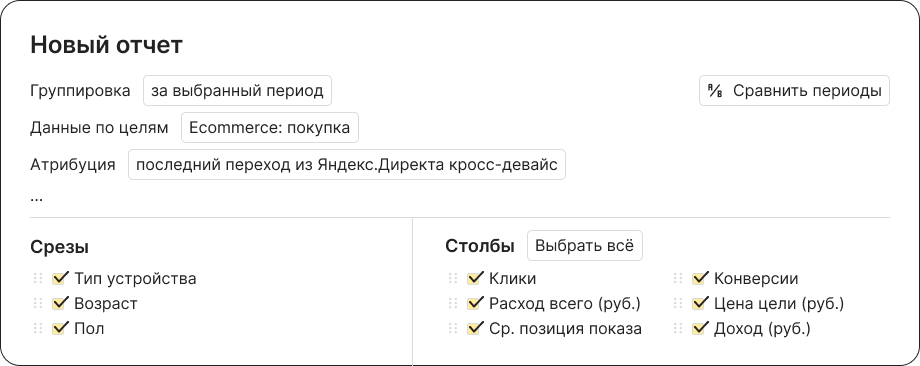Toggle the Пол checkbox
The height and width of the screenshot is (366, 920).
[60, 328]
